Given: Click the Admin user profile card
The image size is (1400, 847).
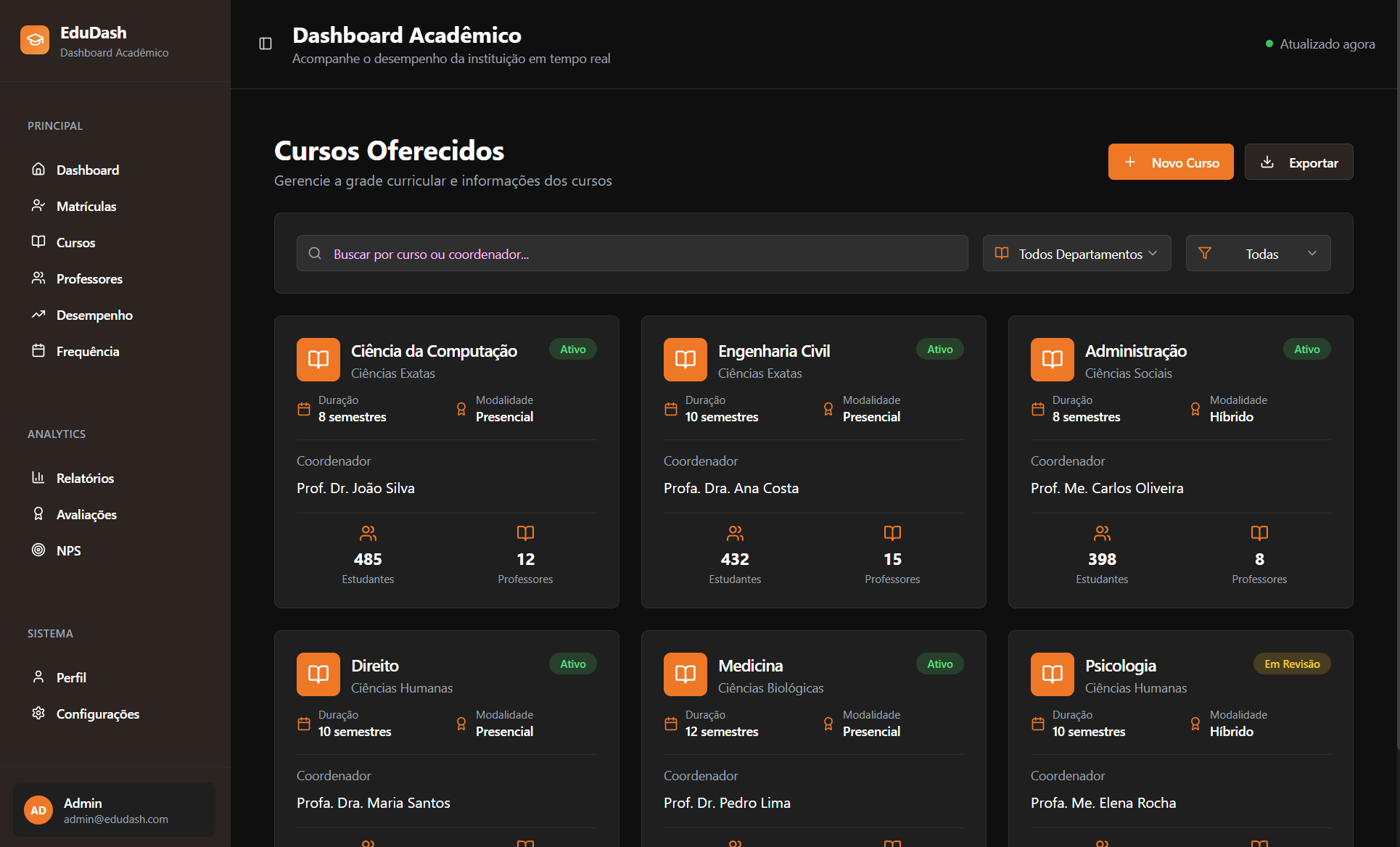Looking at the screenshot, I should tap(115, 810).
